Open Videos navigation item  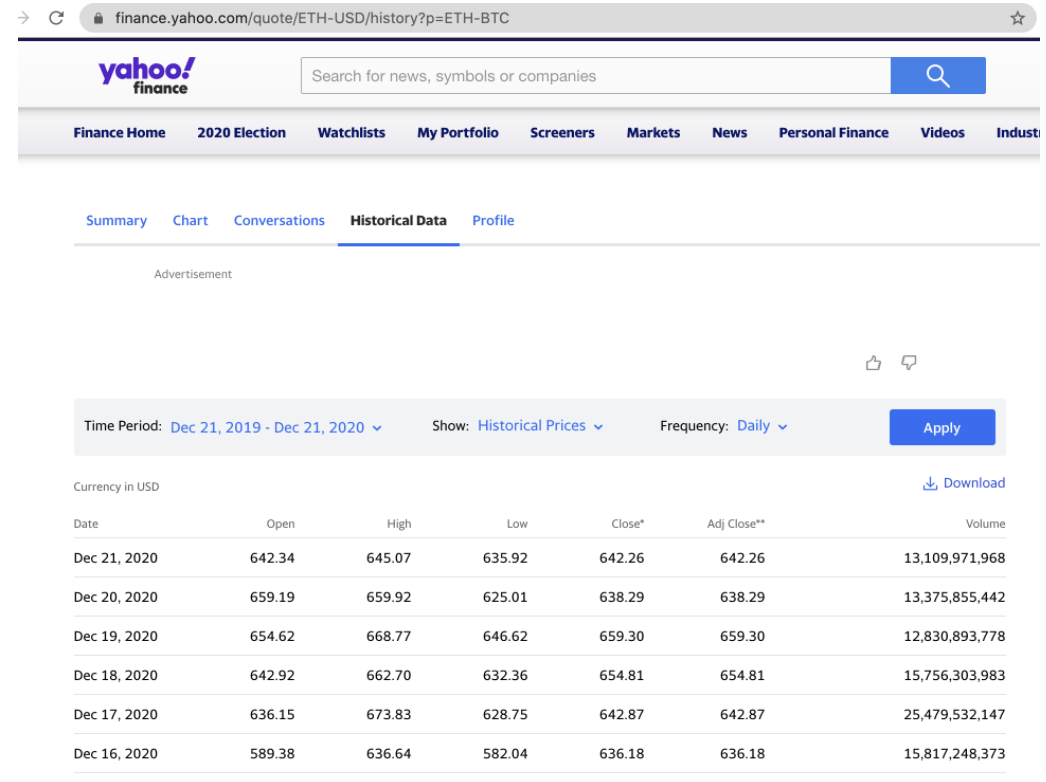coord(943,133)
